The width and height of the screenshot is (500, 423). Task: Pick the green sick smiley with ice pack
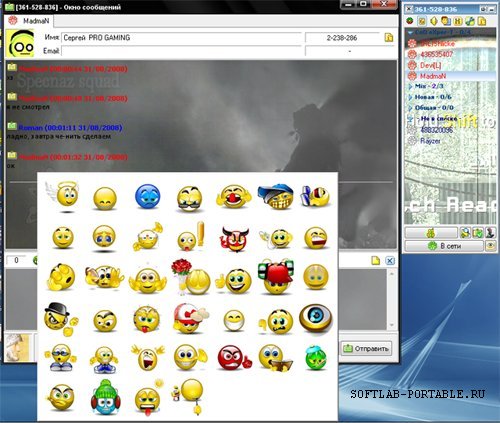pos(315,358)
